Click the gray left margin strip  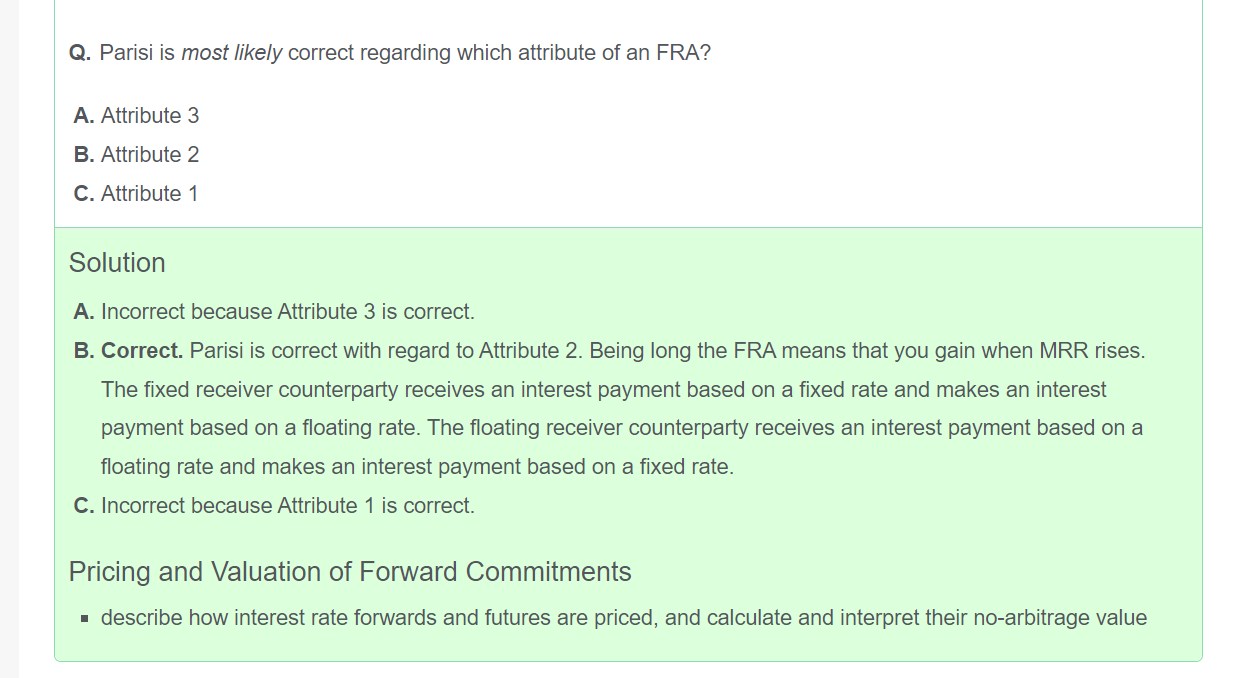coord(9,339)
